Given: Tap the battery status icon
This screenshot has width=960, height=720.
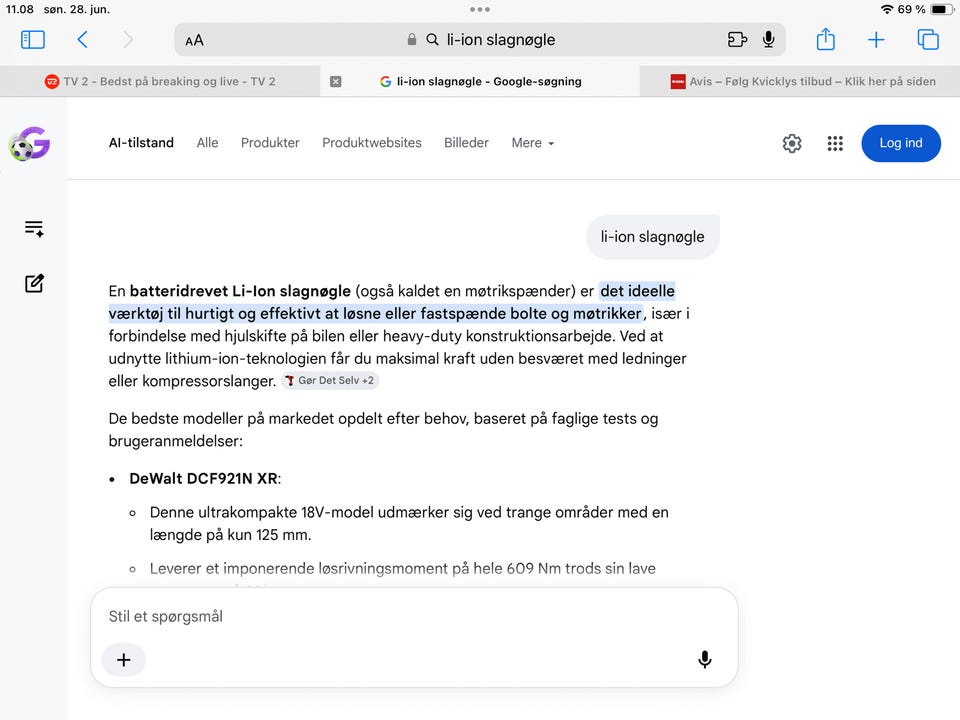Looking at the screenshot, I should point(942,9).
